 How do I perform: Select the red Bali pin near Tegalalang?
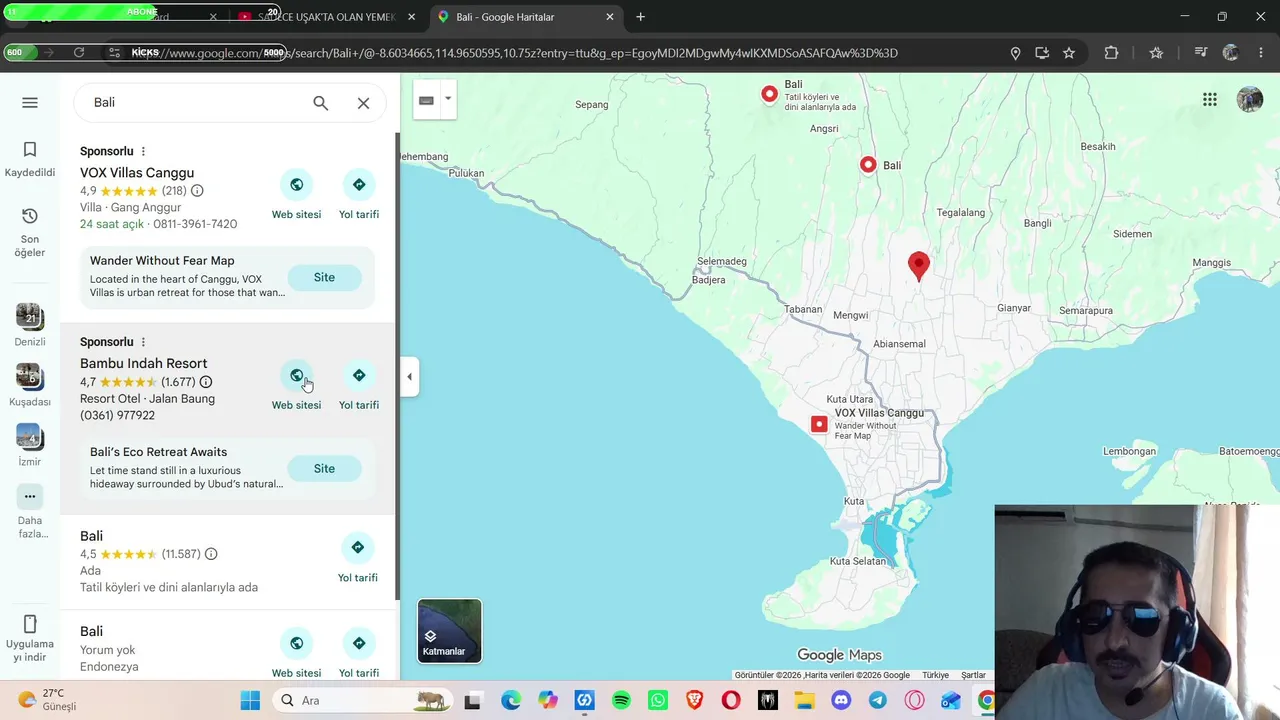(868, 165)
